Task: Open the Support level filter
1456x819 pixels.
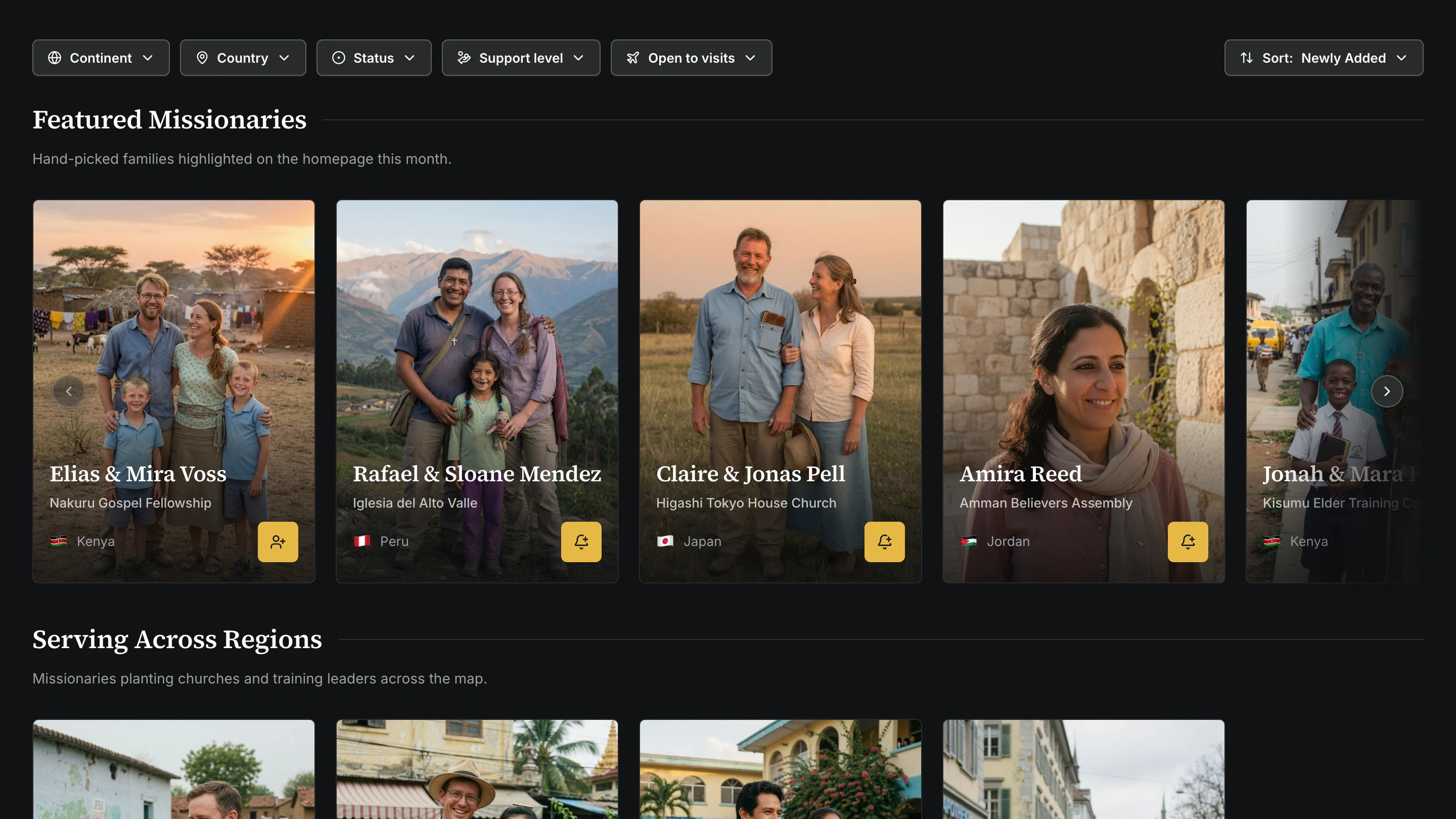Action: 521,58
